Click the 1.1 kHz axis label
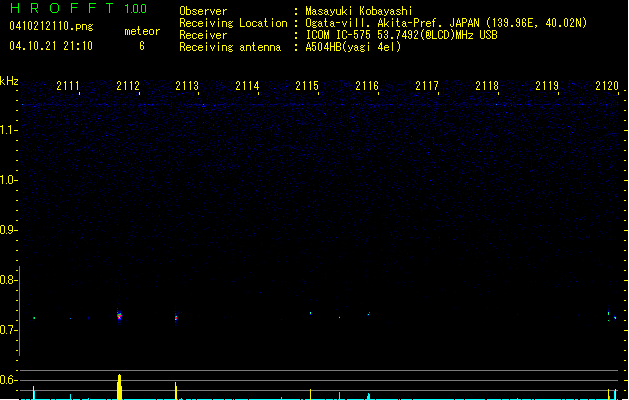Image resolution: width=629 pixels, height=400 pixels. click(x=9, y=130)
